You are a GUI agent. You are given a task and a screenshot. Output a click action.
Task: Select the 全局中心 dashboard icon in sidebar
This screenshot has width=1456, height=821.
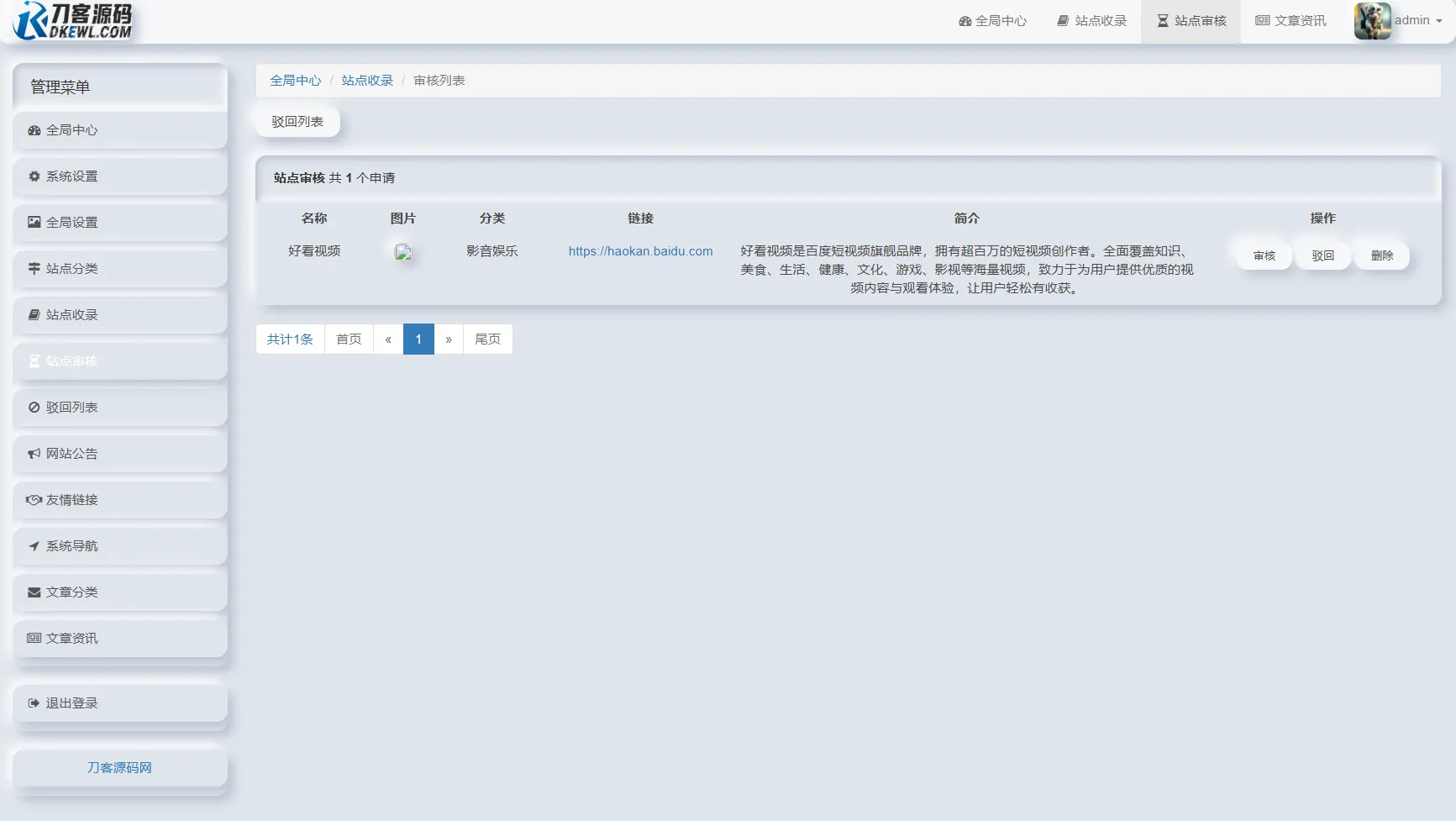point(34,130)
